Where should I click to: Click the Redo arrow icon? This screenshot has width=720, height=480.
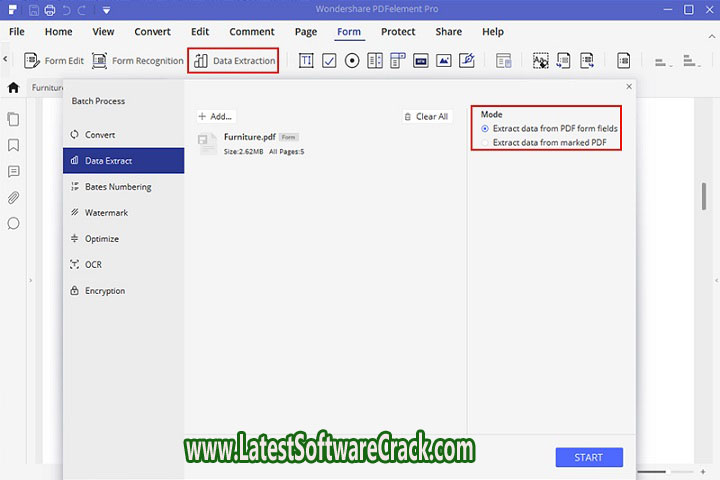(82, 10)
